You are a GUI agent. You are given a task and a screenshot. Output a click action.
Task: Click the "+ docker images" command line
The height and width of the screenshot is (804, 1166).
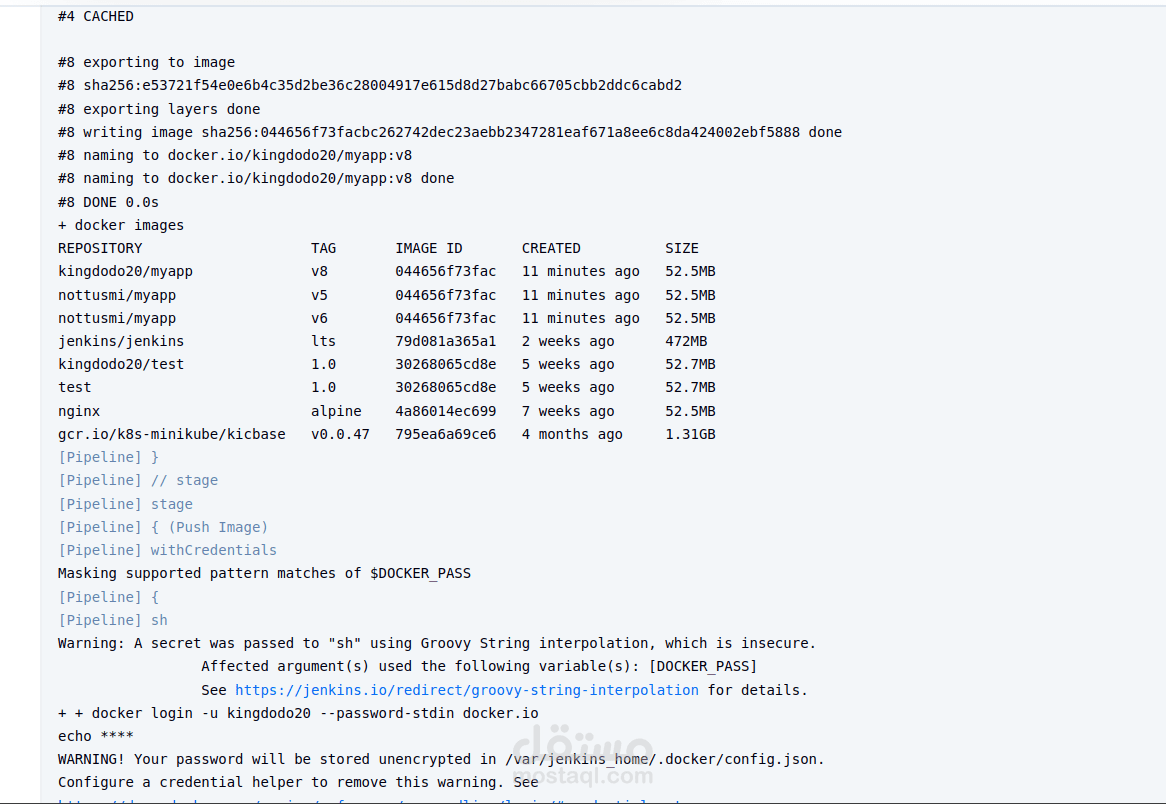121,225
